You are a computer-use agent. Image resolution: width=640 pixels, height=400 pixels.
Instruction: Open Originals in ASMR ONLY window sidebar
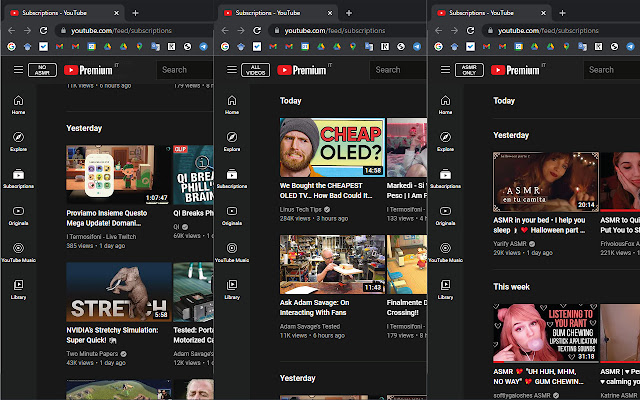tap(445, 216)
